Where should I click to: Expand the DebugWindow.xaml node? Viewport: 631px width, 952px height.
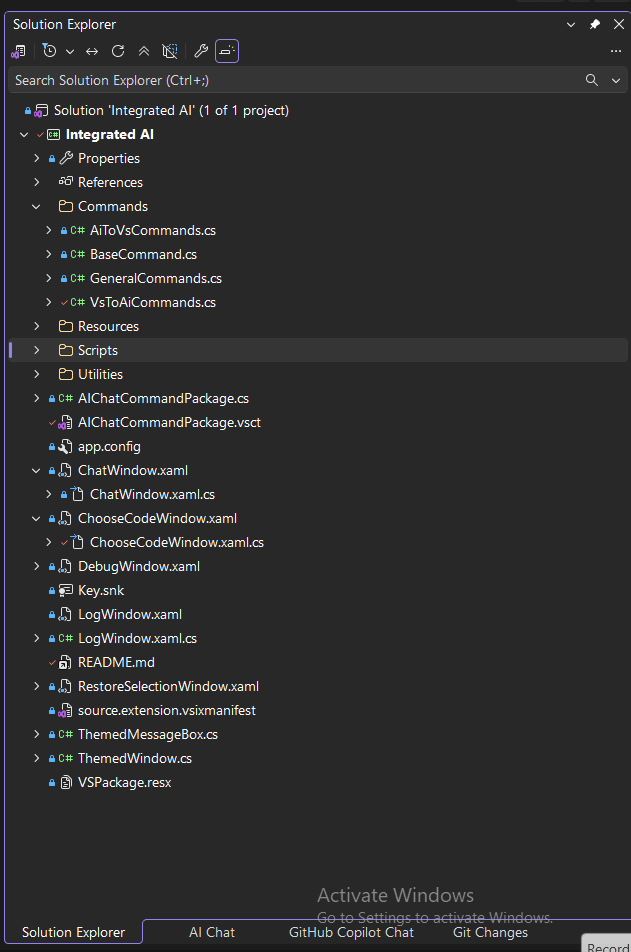coord(36,566)
